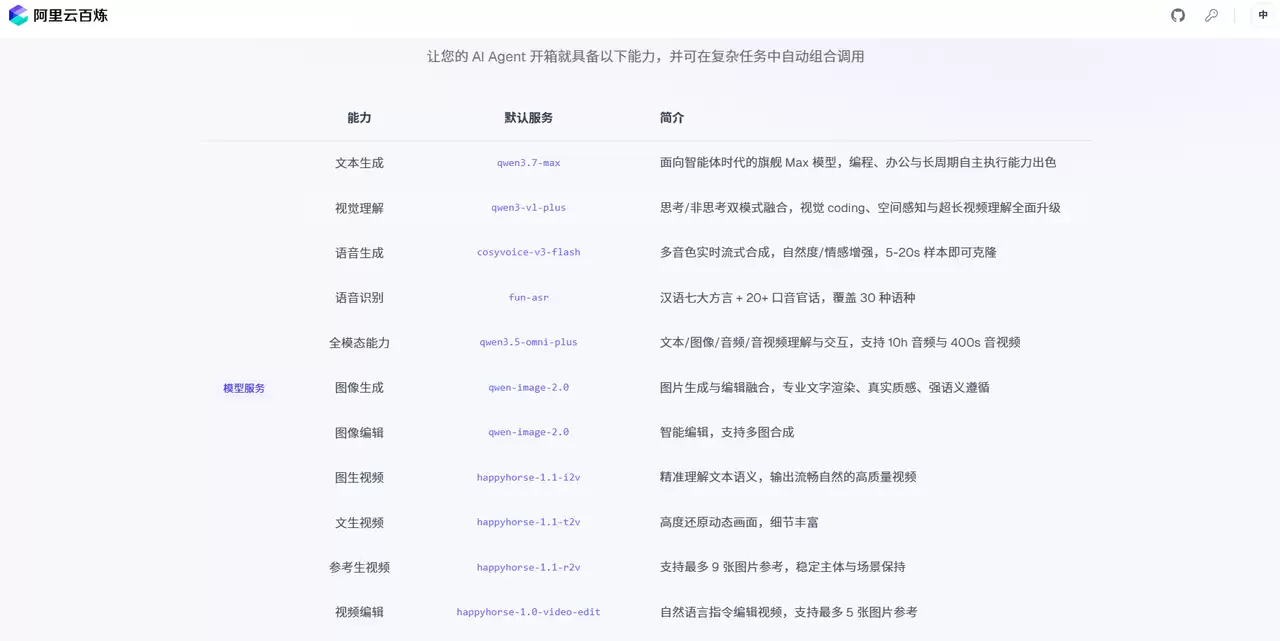Image resolution: width=1280 pixels, height=641 pixels.
Task: Click the description starting 汉语七大方言
Action: tap(787, 298)
